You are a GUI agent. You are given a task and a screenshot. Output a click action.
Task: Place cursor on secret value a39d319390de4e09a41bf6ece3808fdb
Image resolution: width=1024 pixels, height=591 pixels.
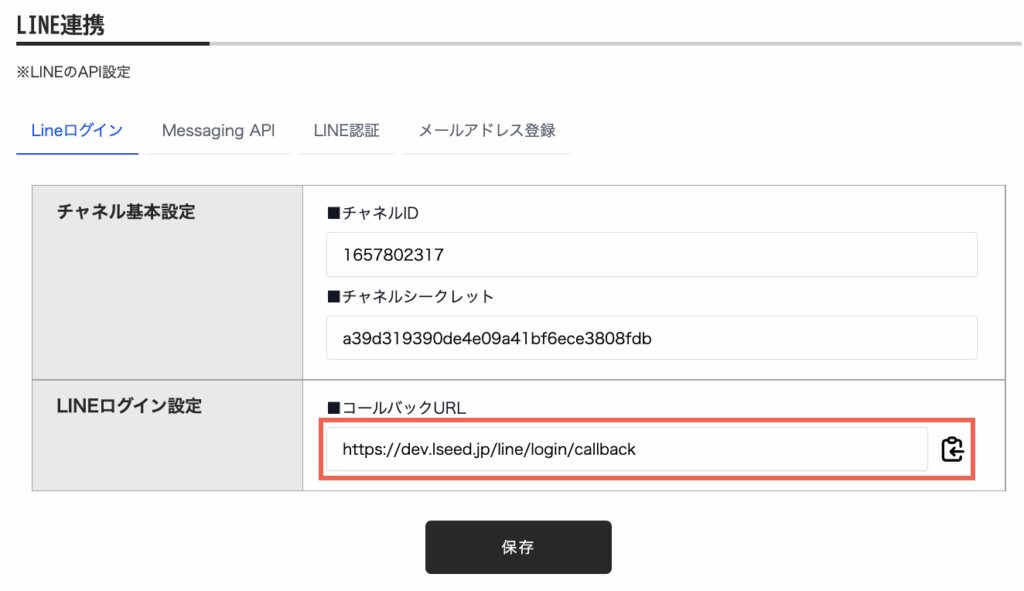coord(497,338)
